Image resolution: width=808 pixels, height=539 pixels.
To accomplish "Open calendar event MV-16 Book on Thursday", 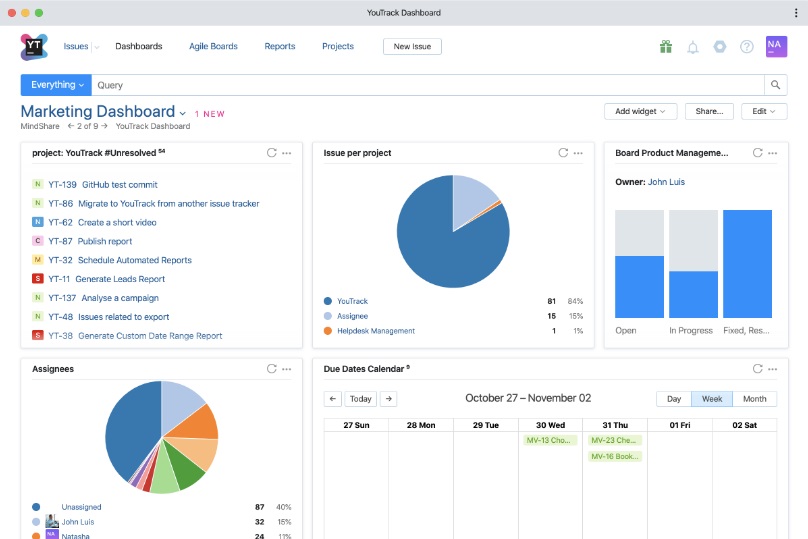I will 615,456.
